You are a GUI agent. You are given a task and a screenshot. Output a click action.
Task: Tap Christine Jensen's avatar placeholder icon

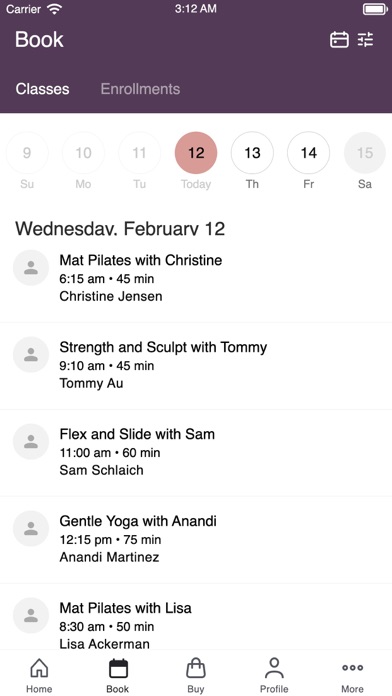(x=31, y=268)
